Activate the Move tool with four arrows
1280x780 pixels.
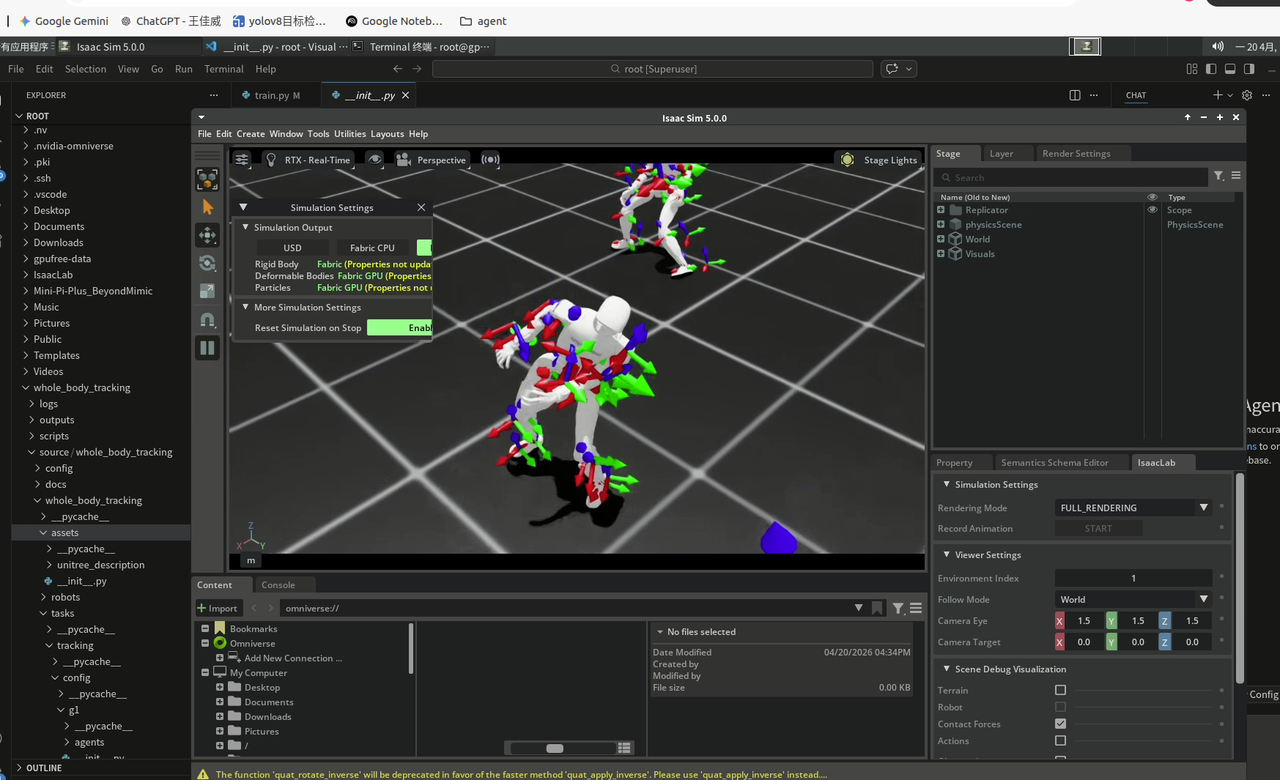(x=207, y=235)
